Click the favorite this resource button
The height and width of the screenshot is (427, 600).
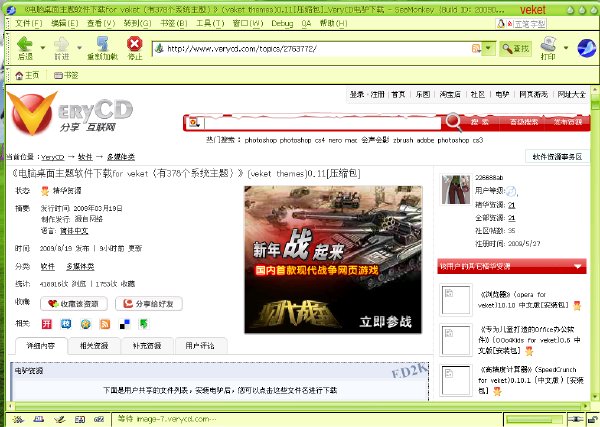pyautogui.click(x=73, y=304)
